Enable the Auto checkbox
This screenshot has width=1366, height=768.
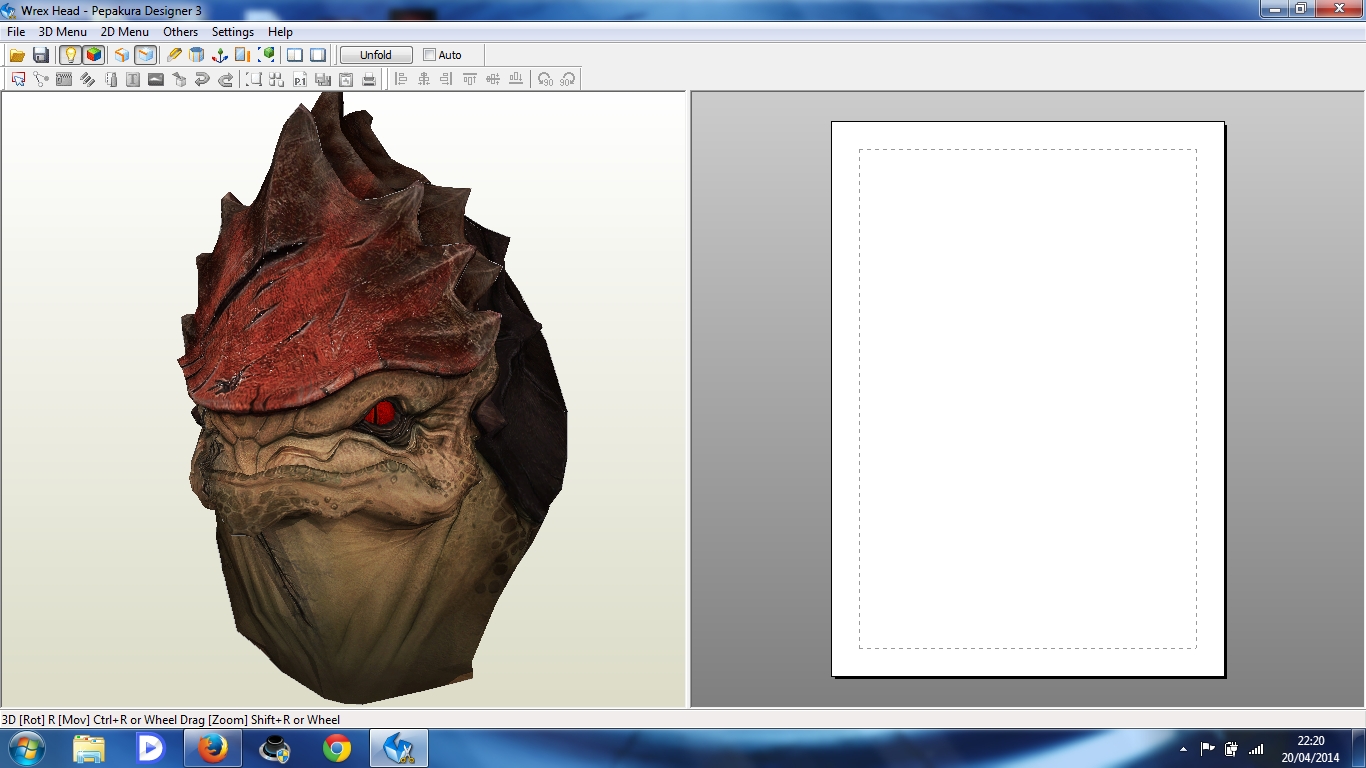[430, 55]
